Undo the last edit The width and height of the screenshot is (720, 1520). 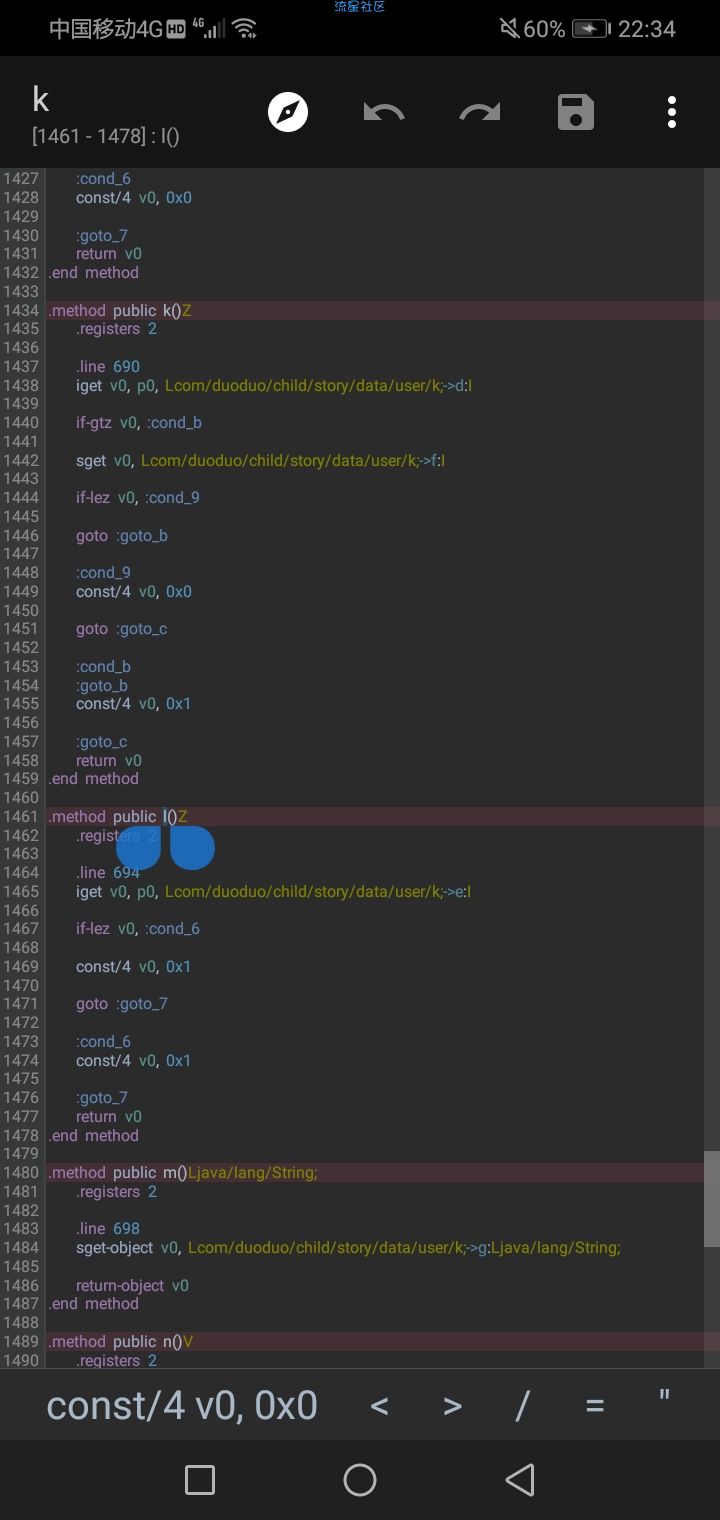(x=384, y=112)
